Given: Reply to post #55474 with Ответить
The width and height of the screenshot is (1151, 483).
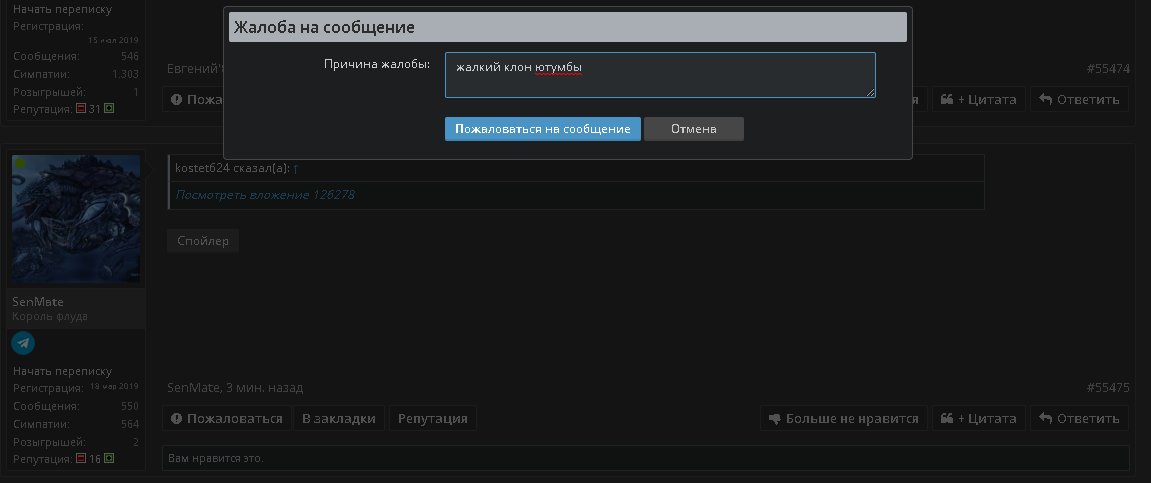Looking at the screenshot, I should 1079,99.
